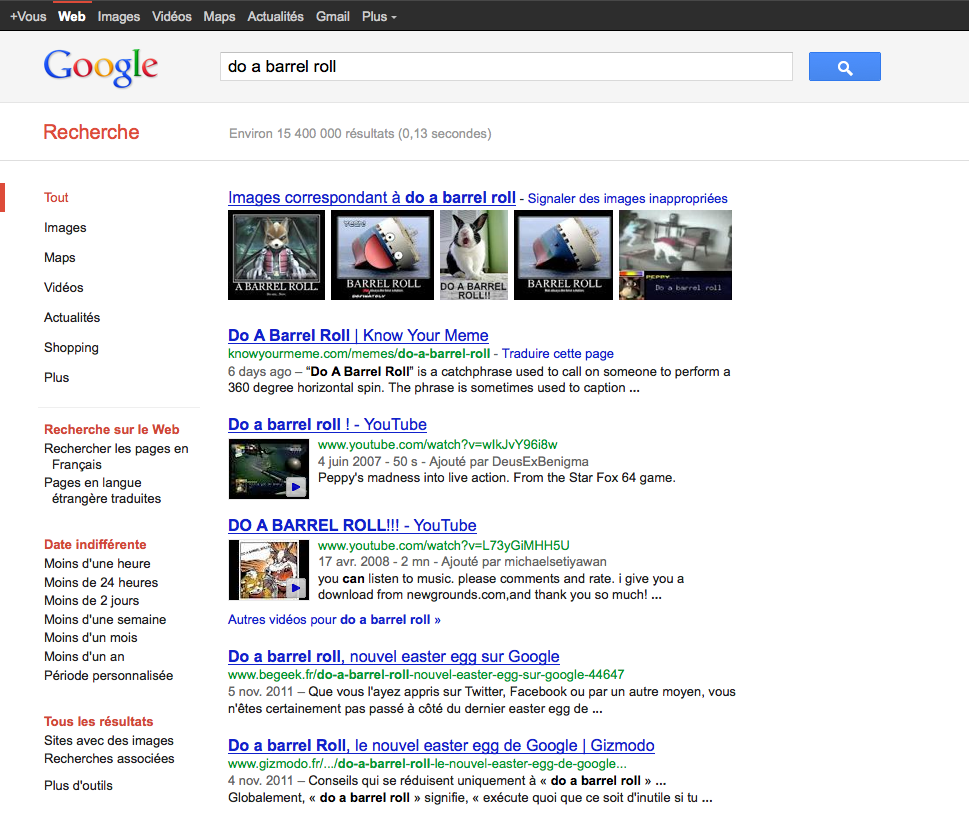This screenshot has width=969, height=823.
Task: Click the Environ 15 400 000 résultats text
Action: tap(360, 134)
